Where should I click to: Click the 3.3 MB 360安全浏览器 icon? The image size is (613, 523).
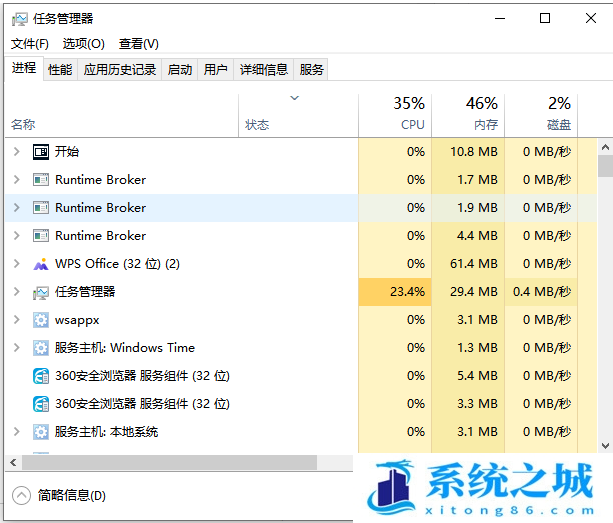41,404
